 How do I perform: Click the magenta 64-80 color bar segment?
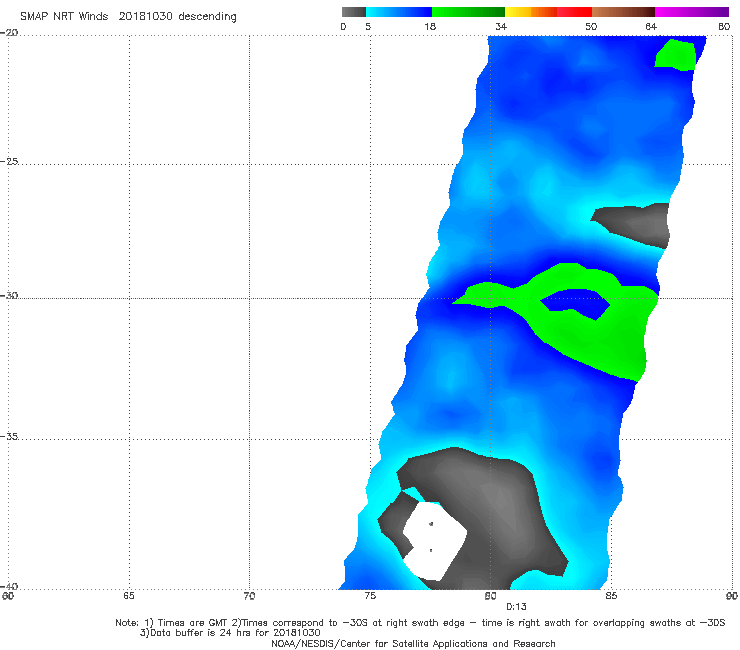coord(692,12)
